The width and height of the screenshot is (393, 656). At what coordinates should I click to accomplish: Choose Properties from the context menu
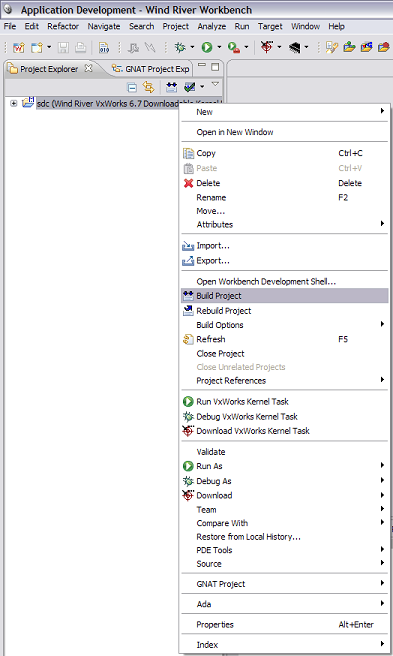pos(285,625)
